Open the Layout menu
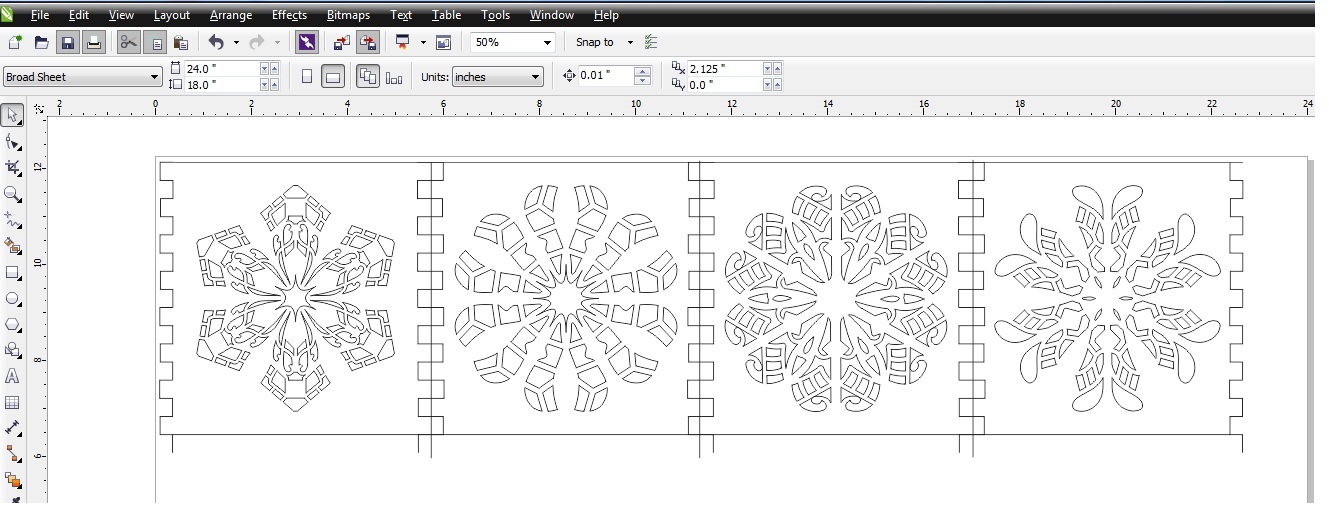This screenshot has width=1329, height=522. (x=172, y=15)
